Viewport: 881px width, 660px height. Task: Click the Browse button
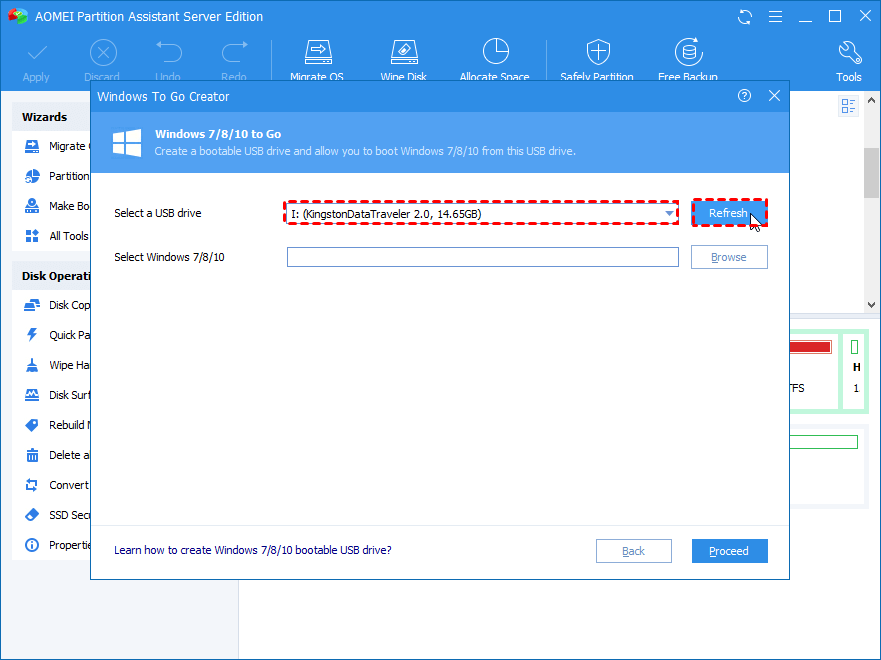click(729, 257)
